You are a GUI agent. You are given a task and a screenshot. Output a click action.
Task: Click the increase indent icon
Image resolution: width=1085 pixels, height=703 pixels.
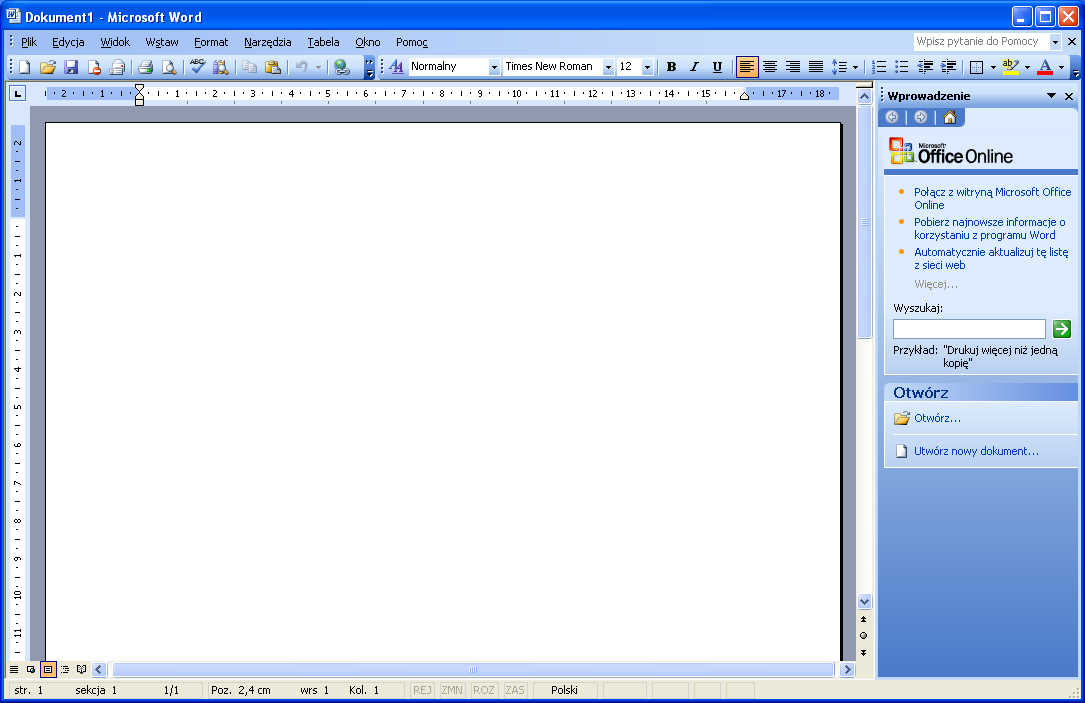(948, 67)
